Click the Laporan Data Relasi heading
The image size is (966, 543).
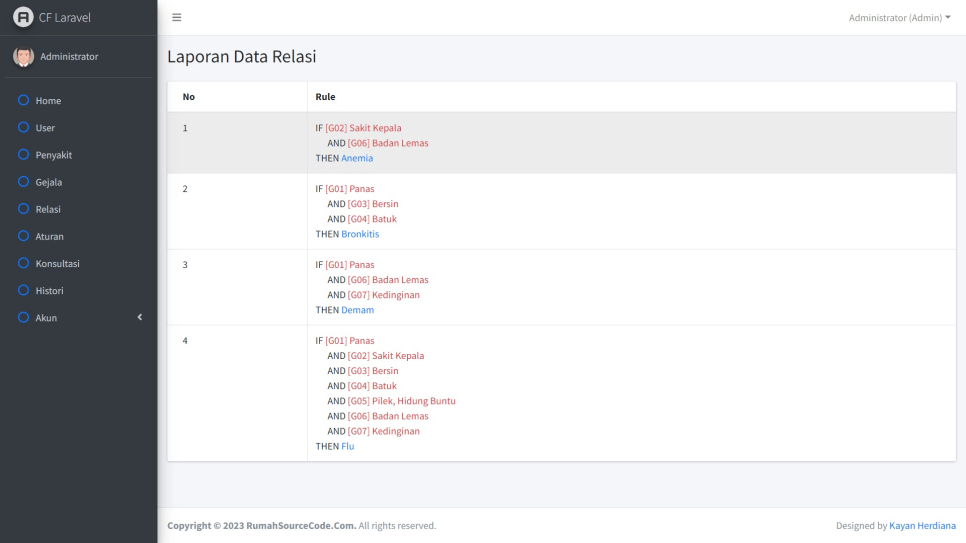click(242, 56)
